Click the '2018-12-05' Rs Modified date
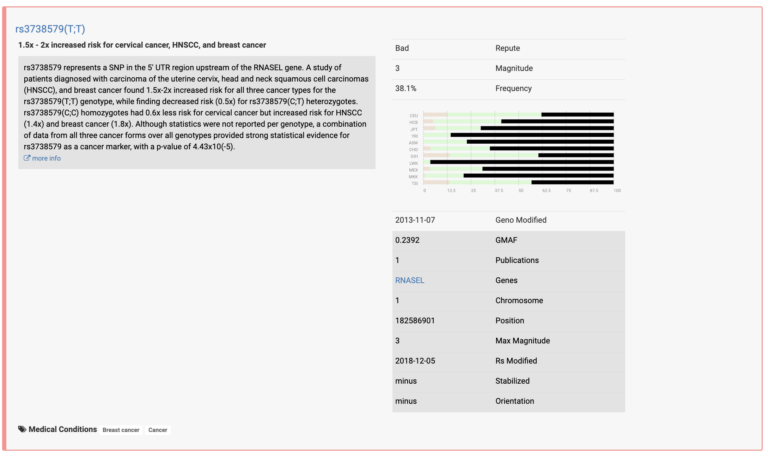Image resolution: width=768 pixels, height=456 pixels. [415, 360]
